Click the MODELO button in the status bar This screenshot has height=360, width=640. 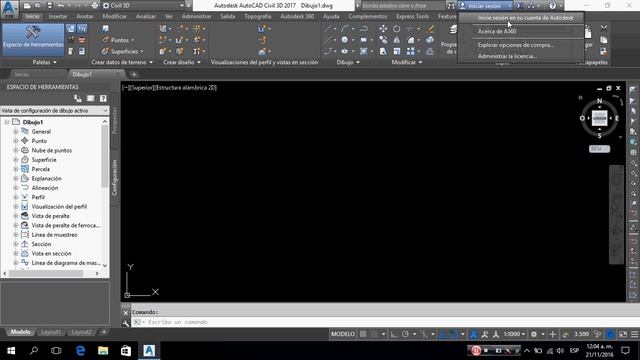coord(343,334)
